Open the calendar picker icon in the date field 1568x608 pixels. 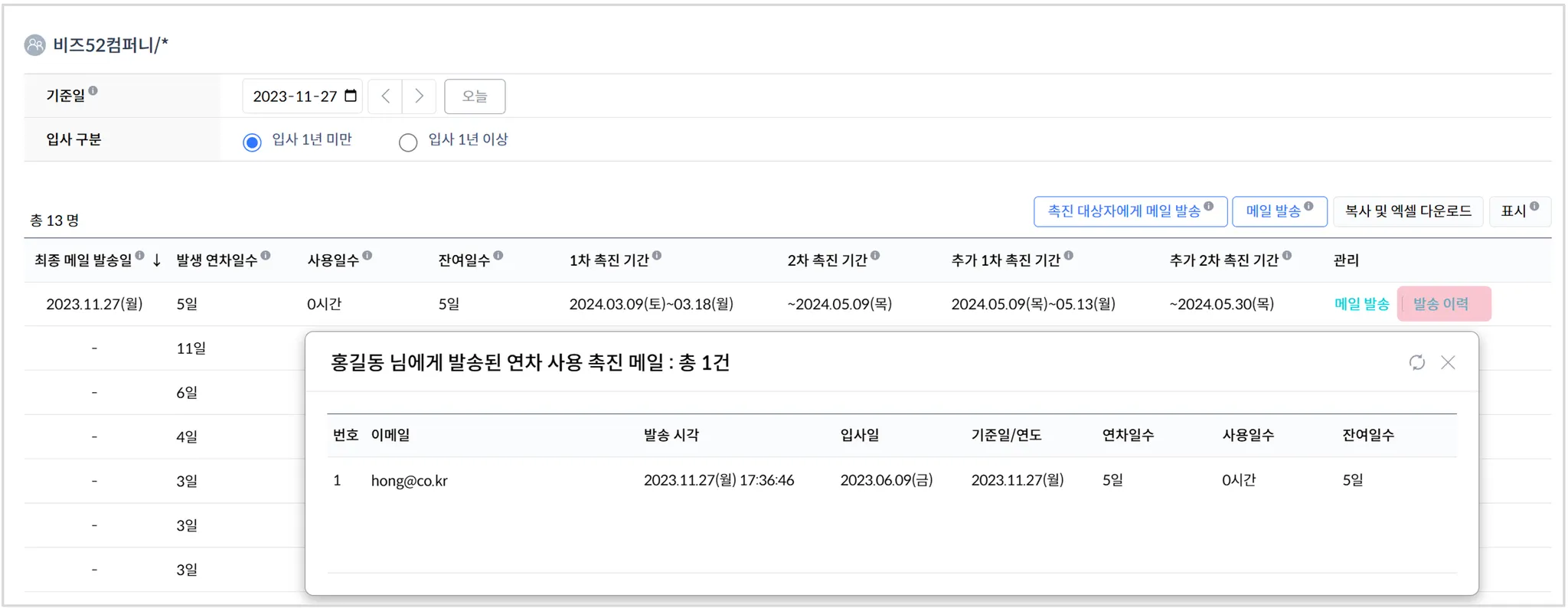click(351, 96)
